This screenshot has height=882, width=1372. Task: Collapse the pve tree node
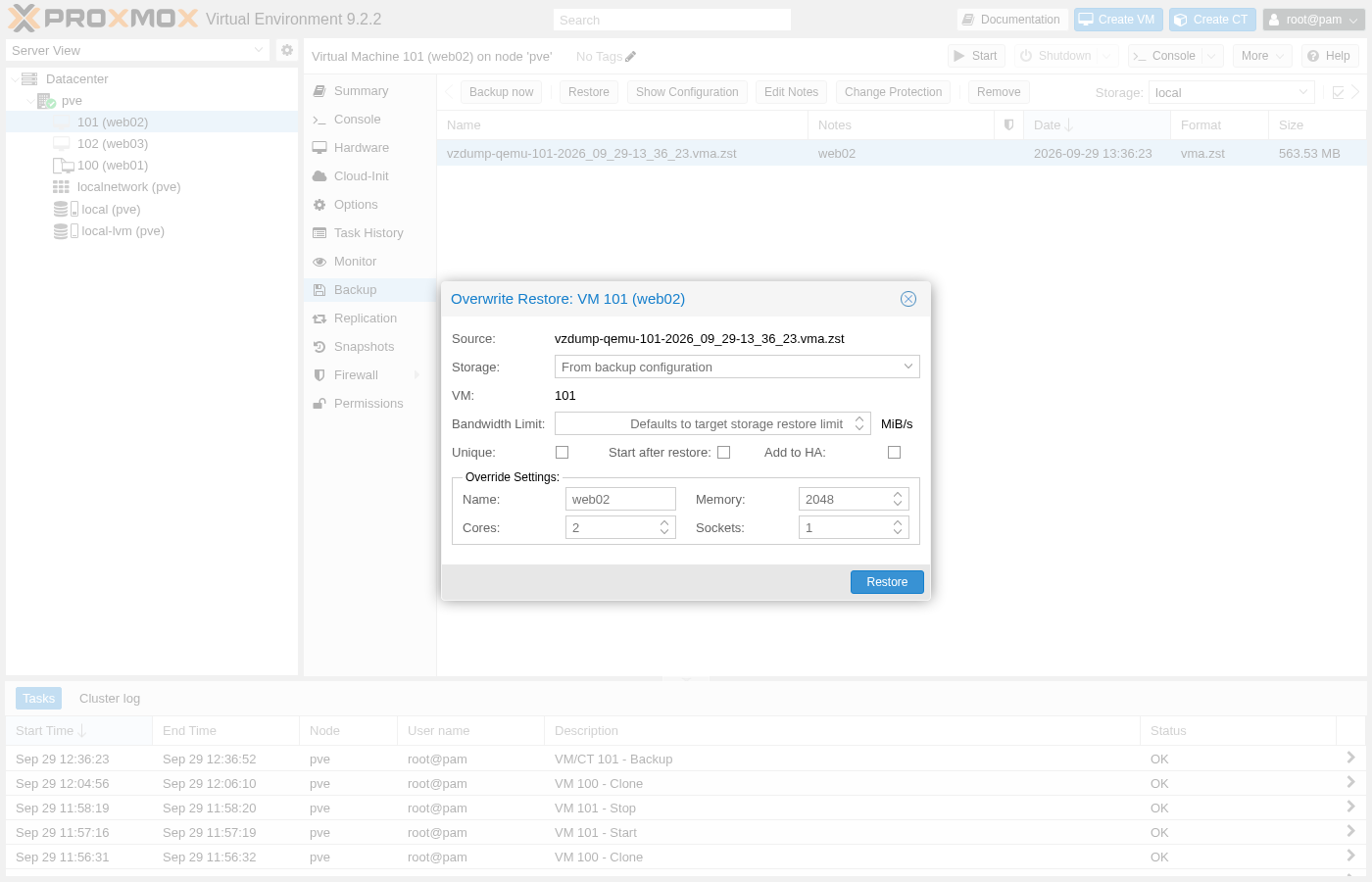coord(29,101)
